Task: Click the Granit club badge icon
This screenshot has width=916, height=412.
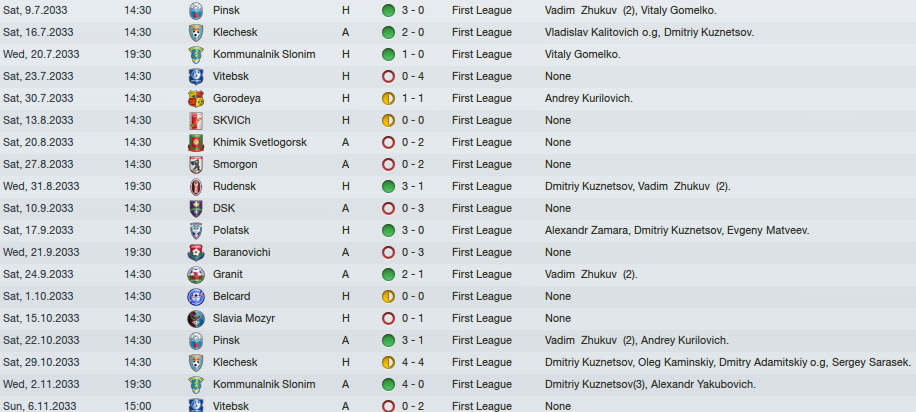Action: click(196, 275)
